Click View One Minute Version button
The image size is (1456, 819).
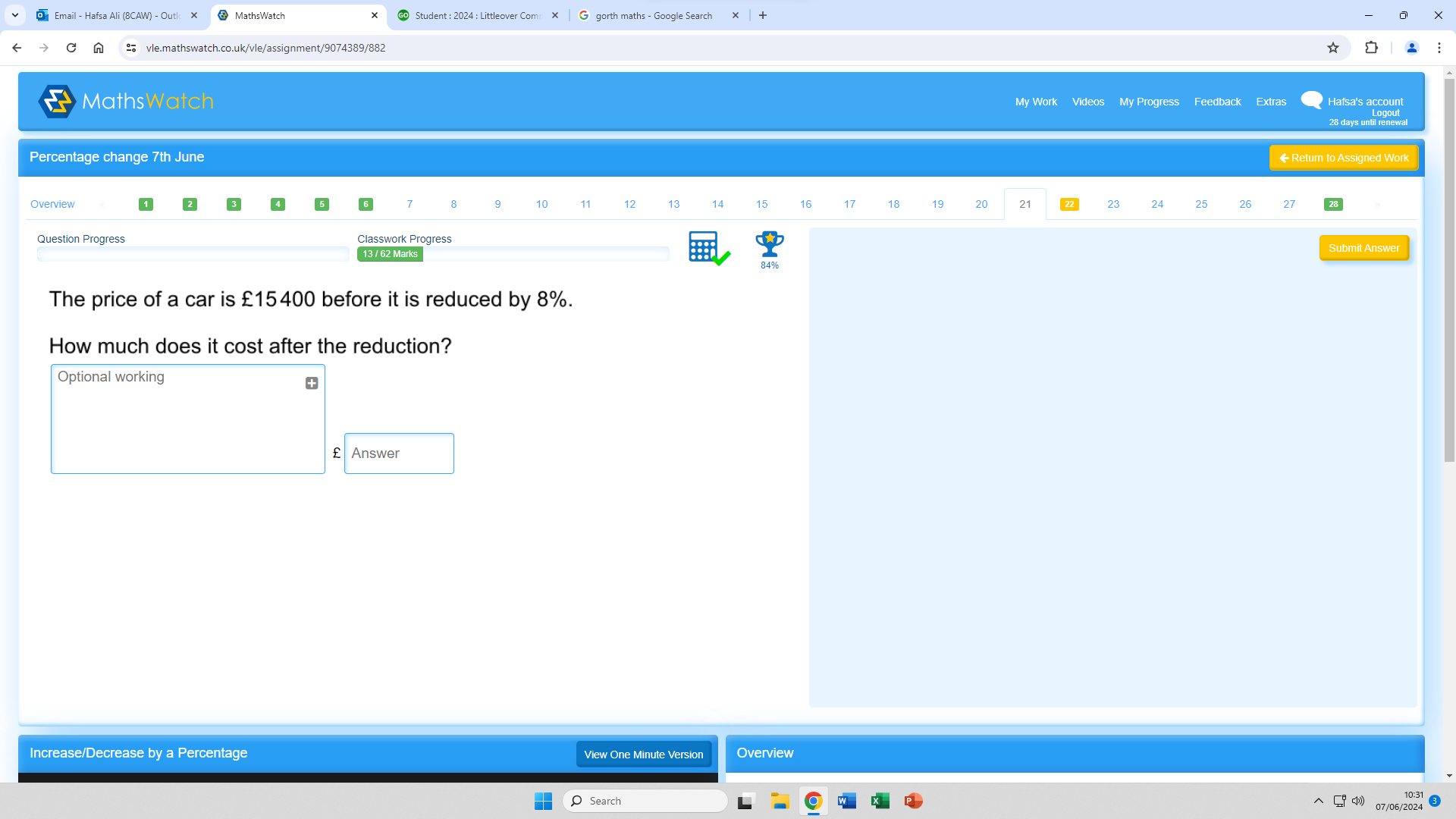coord(643,755)
